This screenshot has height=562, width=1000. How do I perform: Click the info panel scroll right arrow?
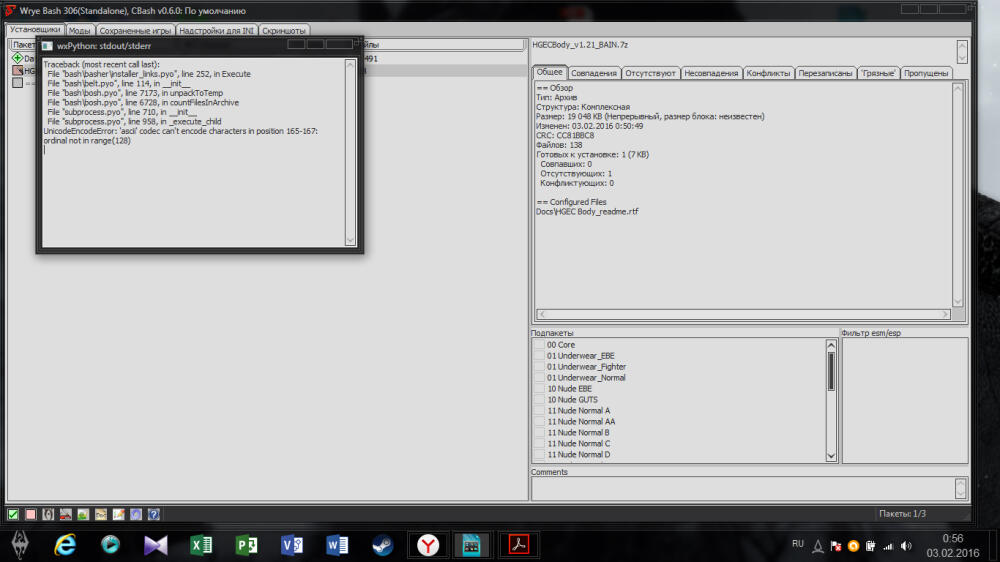click(x=945, y=314)
